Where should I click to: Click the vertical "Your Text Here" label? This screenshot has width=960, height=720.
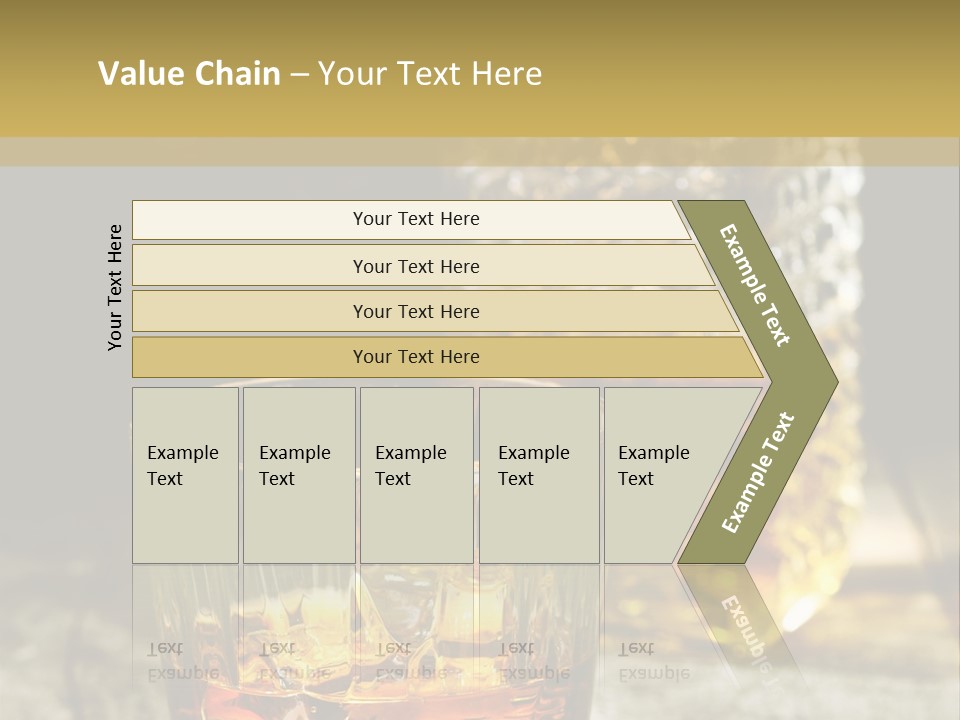115,287
